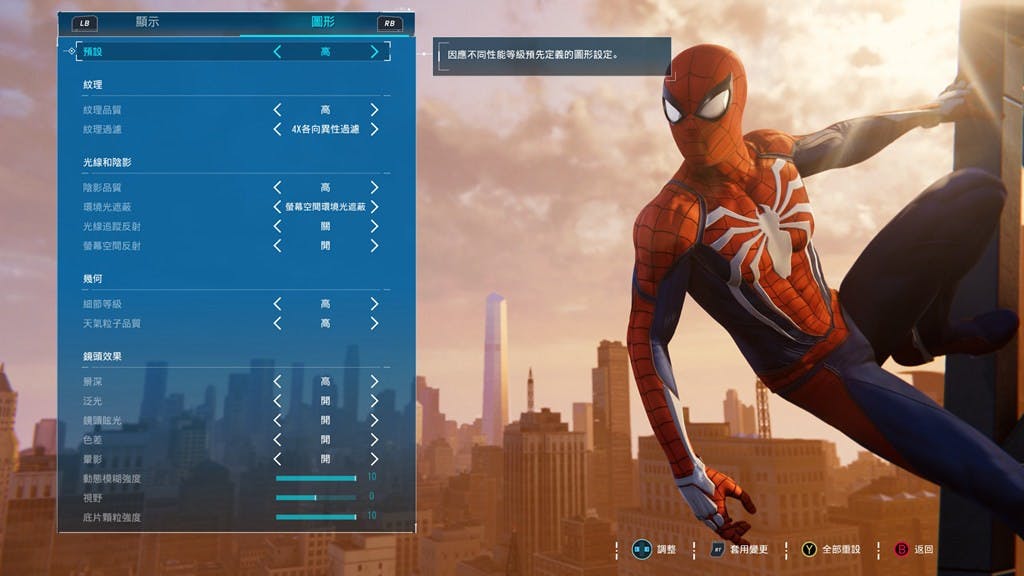The height and width of the screenshot is (576, 1024).
Task: Select the 紋理品質 setting label
Action: pyautogui.click(x=102, y=110)
